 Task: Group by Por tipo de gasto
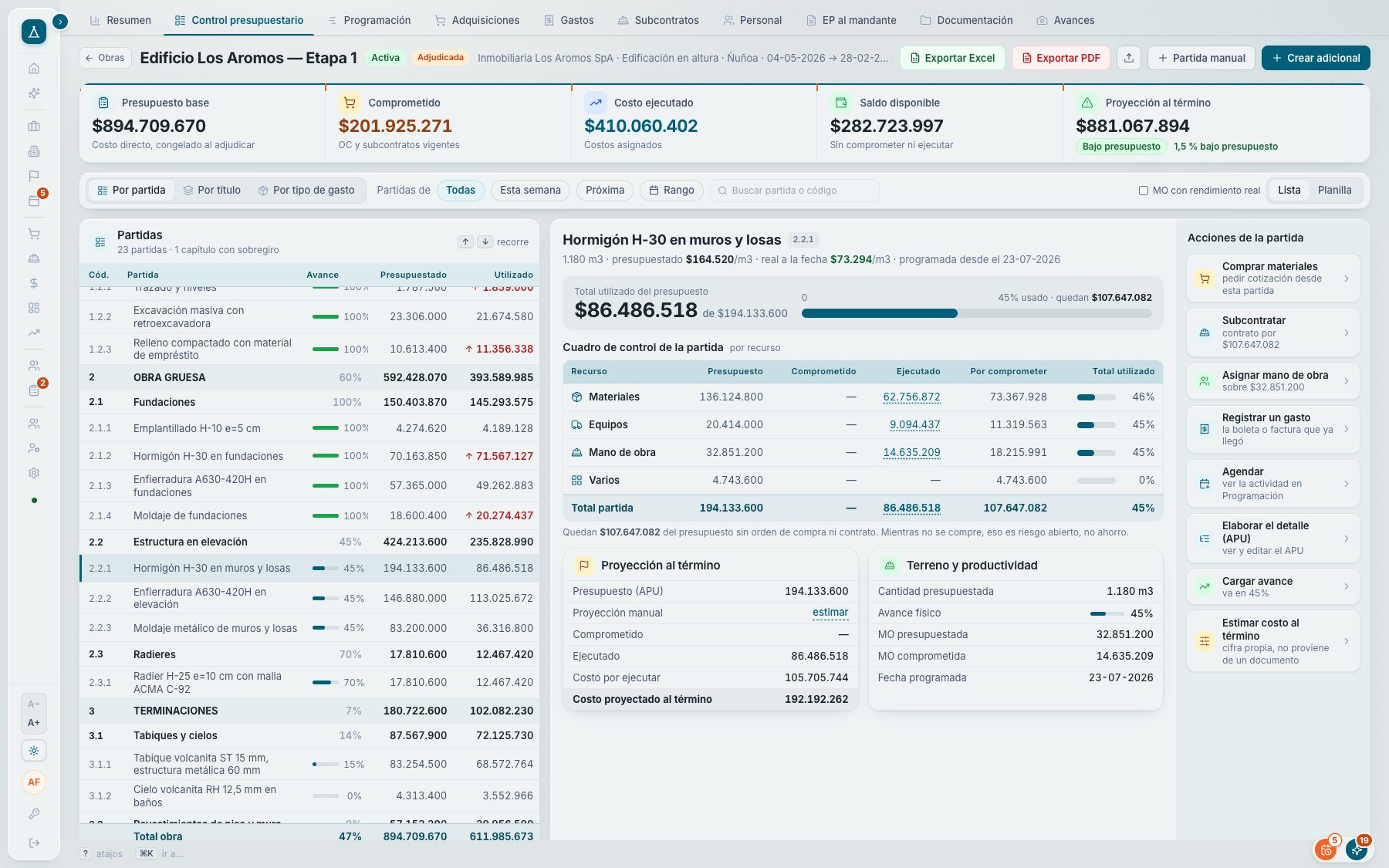[306, 191]
